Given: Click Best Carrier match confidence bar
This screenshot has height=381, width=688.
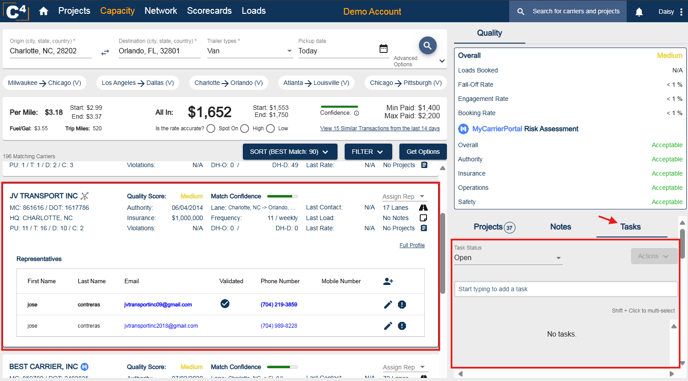Looking at the screenshot, I should pyautogui.click(x=282, y=367).
